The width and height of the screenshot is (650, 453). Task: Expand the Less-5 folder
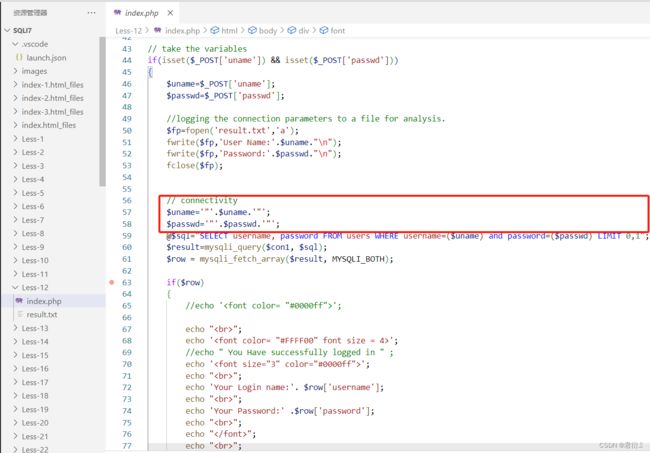pyautogui.click(x=15, y=193)
